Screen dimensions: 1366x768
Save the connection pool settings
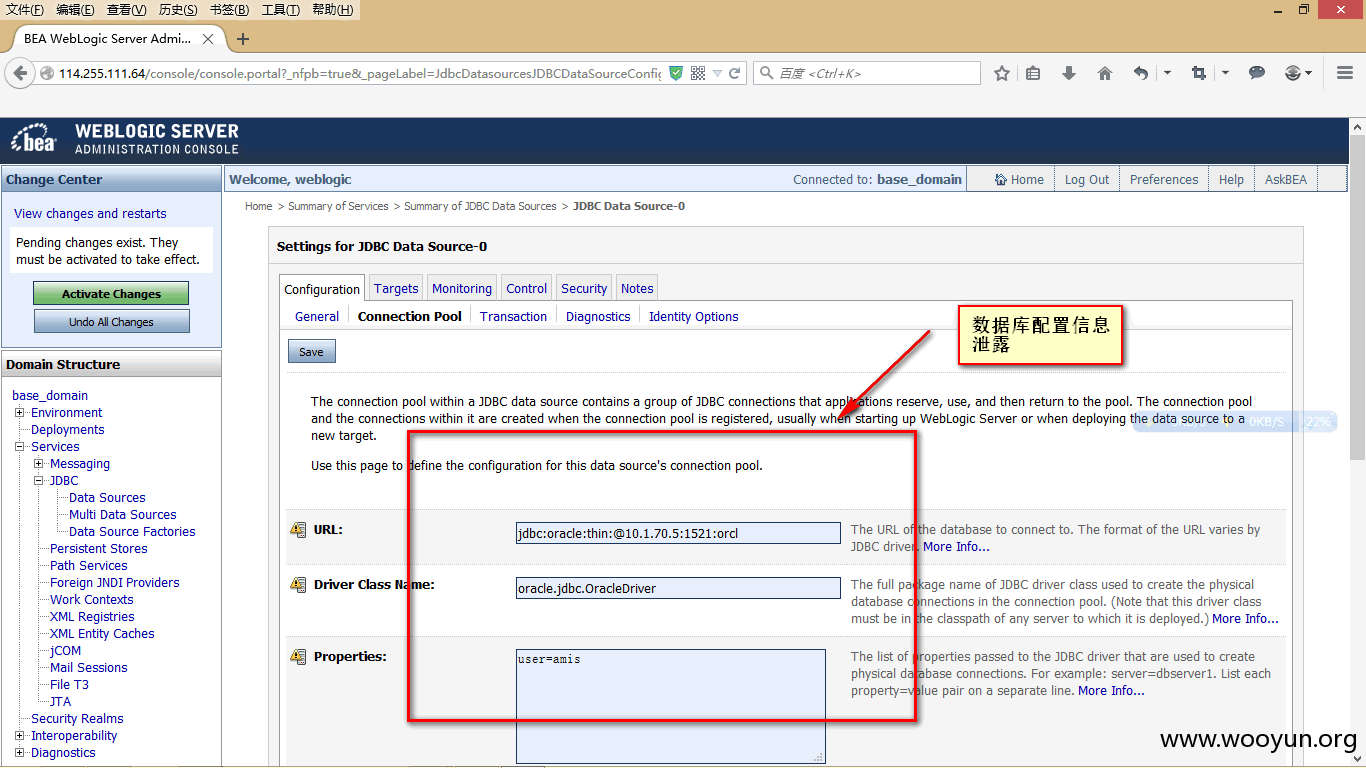point(311,352)
